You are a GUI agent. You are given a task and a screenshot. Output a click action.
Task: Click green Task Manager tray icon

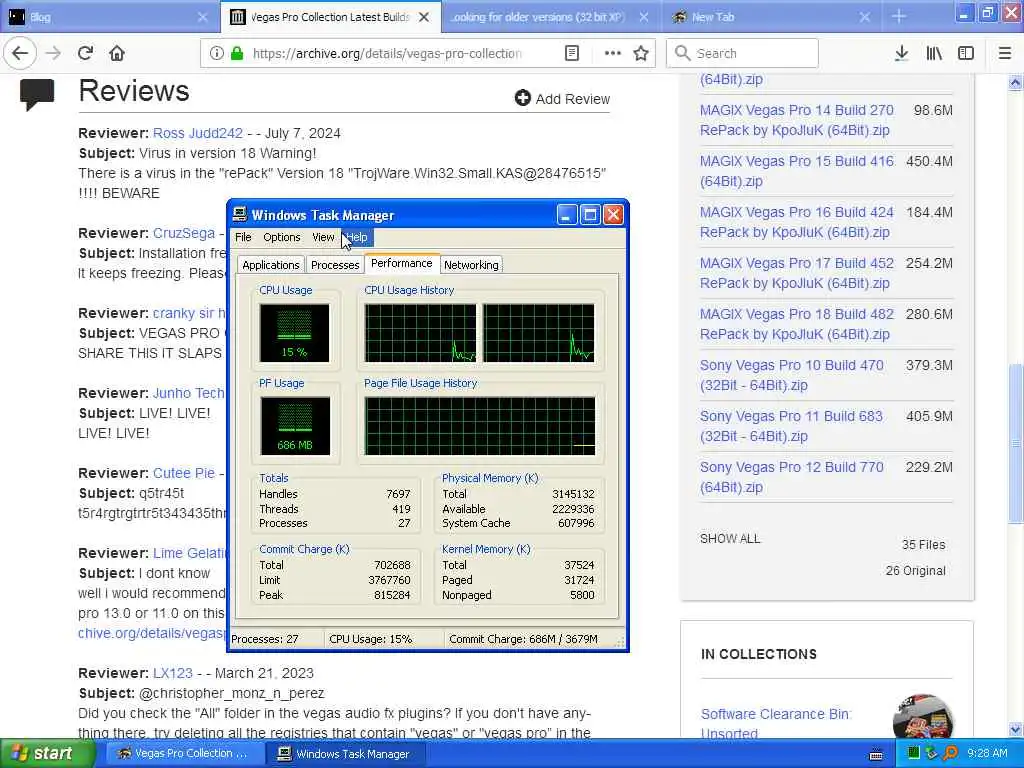pyautogui.click(x=914, y=753)
